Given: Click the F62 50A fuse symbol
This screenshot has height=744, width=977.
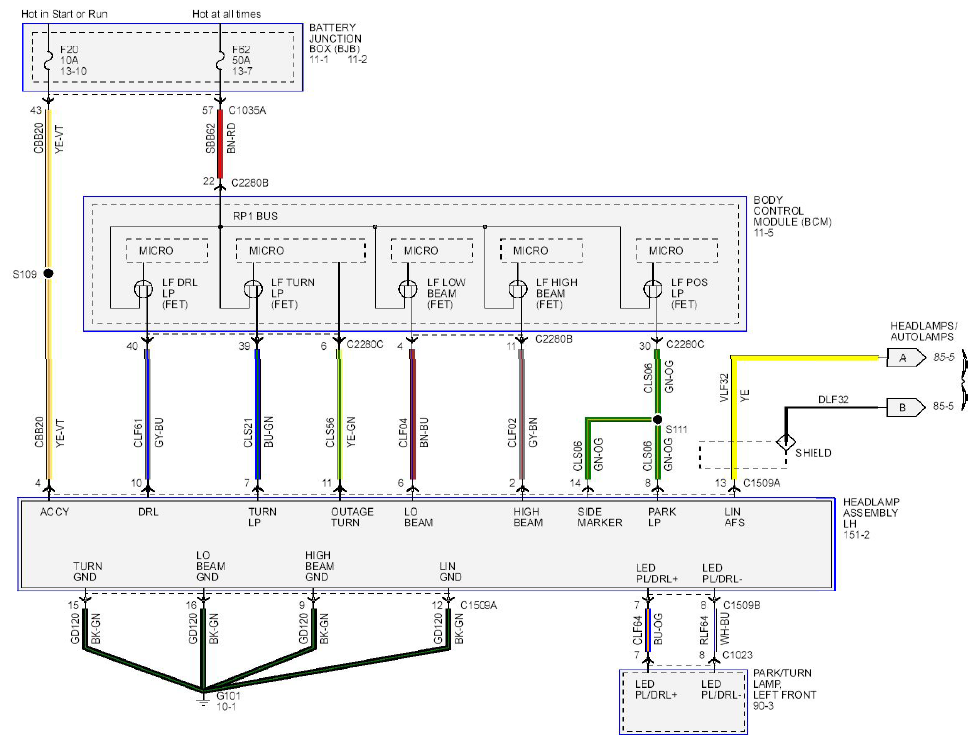Looking at the screenshot, I should 219,62.
